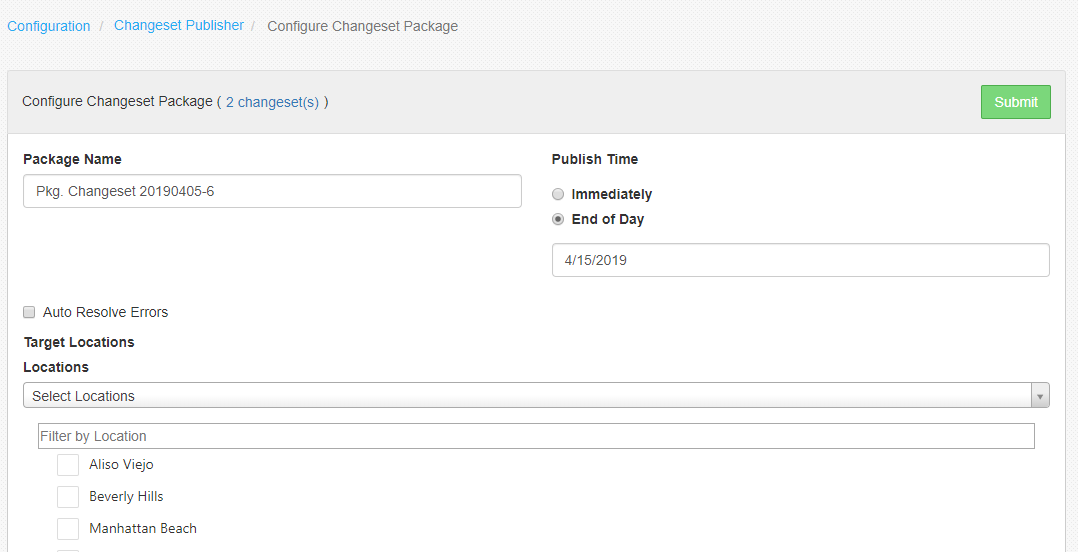Open the 2 changeset(s) link
1078x552 pixels.
click(x=272, y=102)
